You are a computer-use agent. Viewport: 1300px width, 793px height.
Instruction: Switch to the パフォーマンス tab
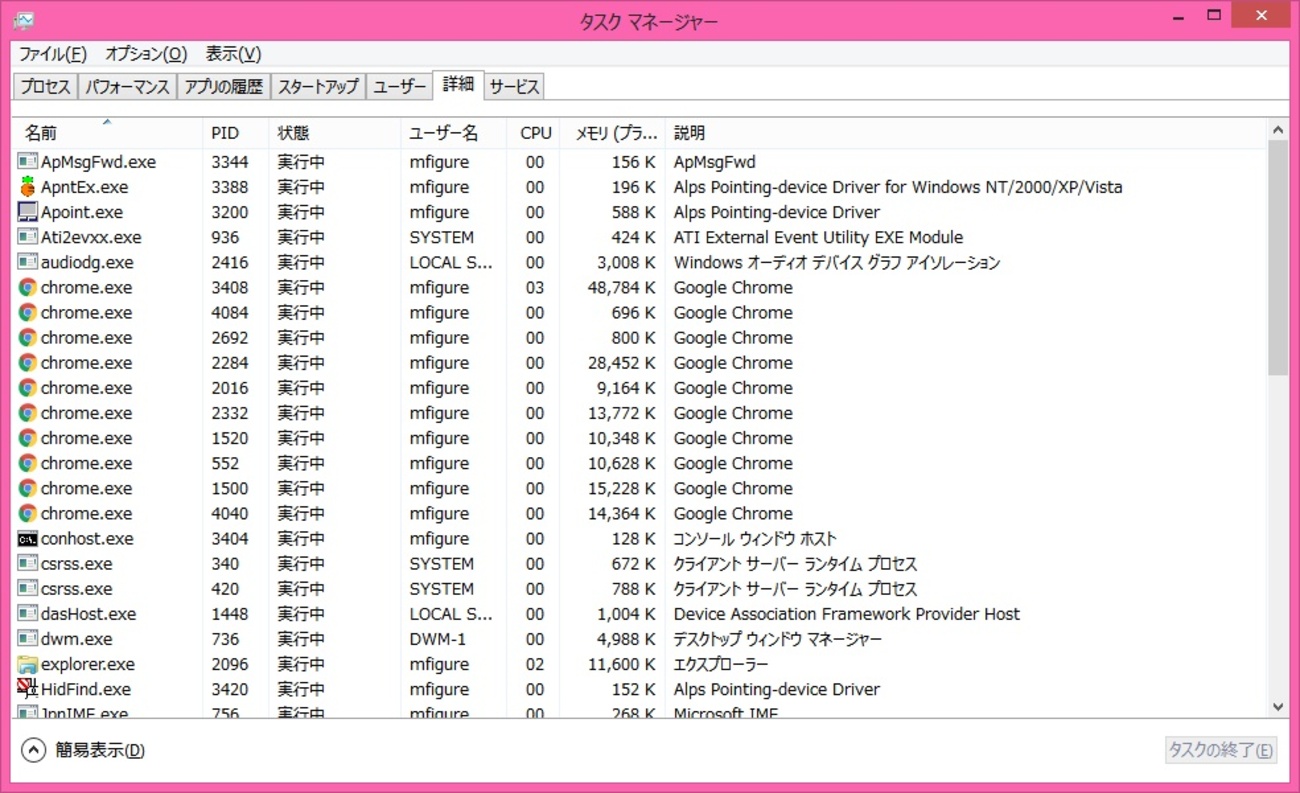[x=127, y=87]
